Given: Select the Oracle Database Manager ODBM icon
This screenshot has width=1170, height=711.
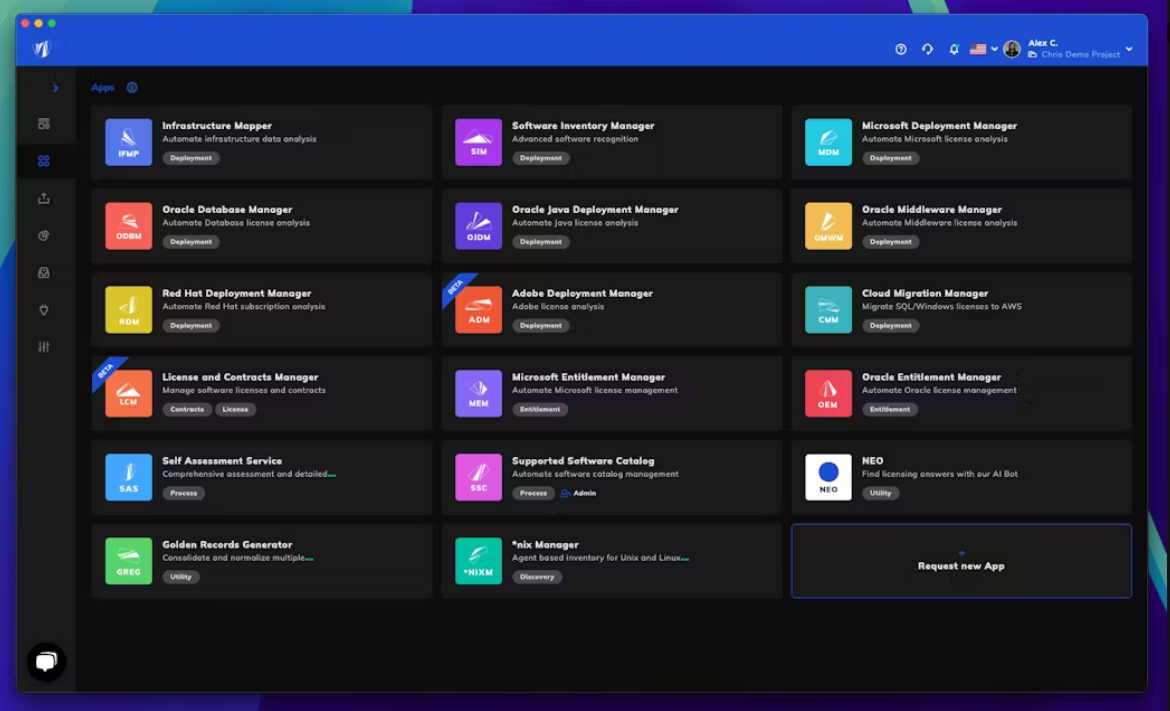Looking at the screenshot, I should [x=128, y=225].
